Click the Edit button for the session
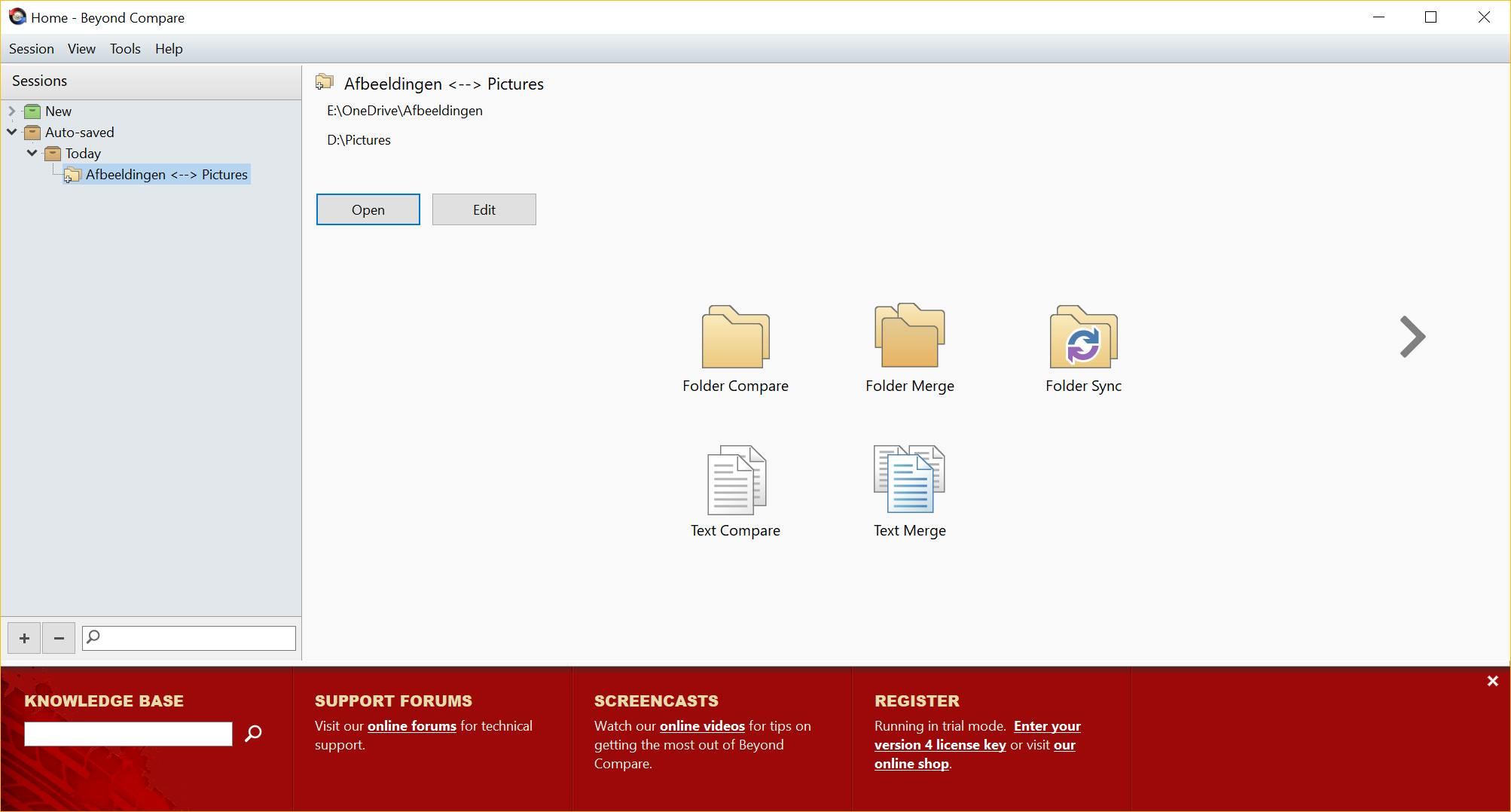Viewport: 1511px width, 812px height. click(484, 209)
